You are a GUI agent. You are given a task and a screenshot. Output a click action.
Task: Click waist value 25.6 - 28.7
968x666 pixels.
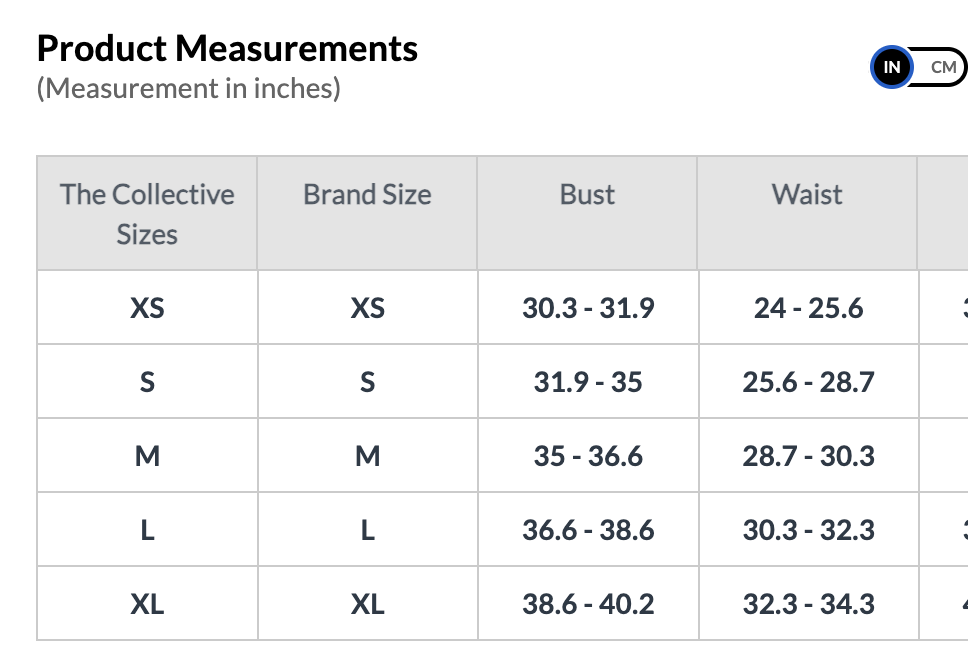click(x=808, y=382)
